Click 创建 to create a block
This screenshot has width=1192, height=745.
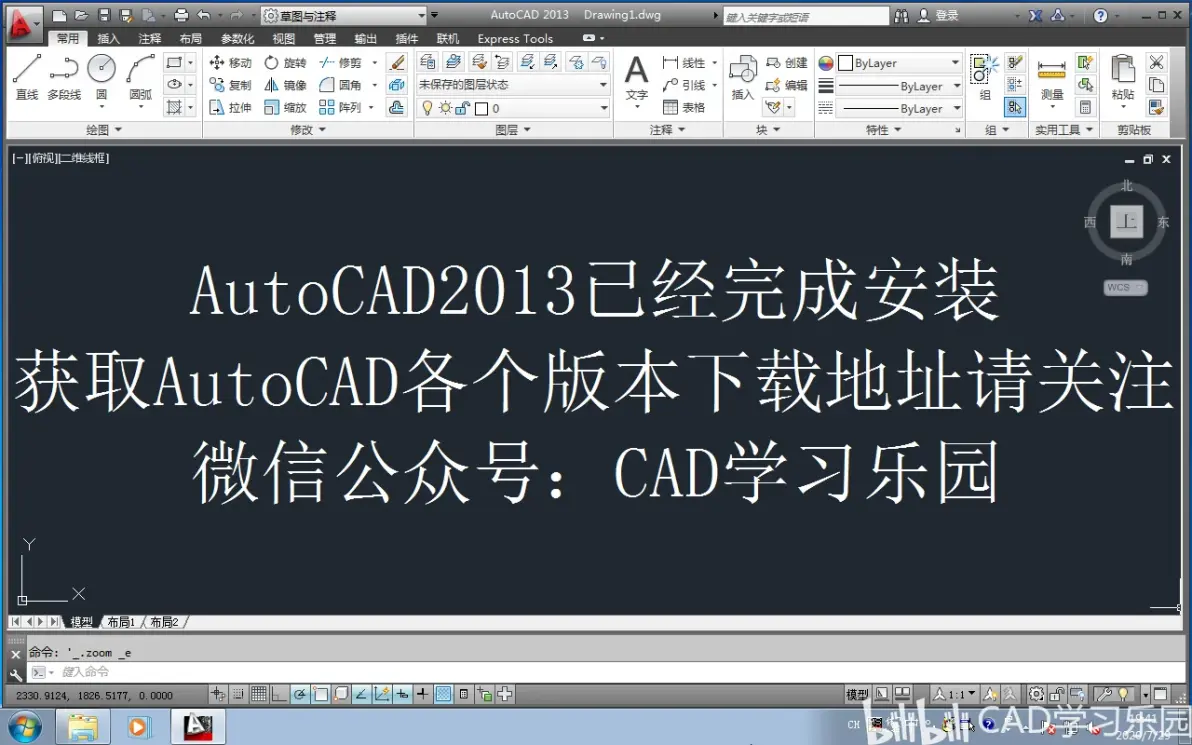(787, 62)
